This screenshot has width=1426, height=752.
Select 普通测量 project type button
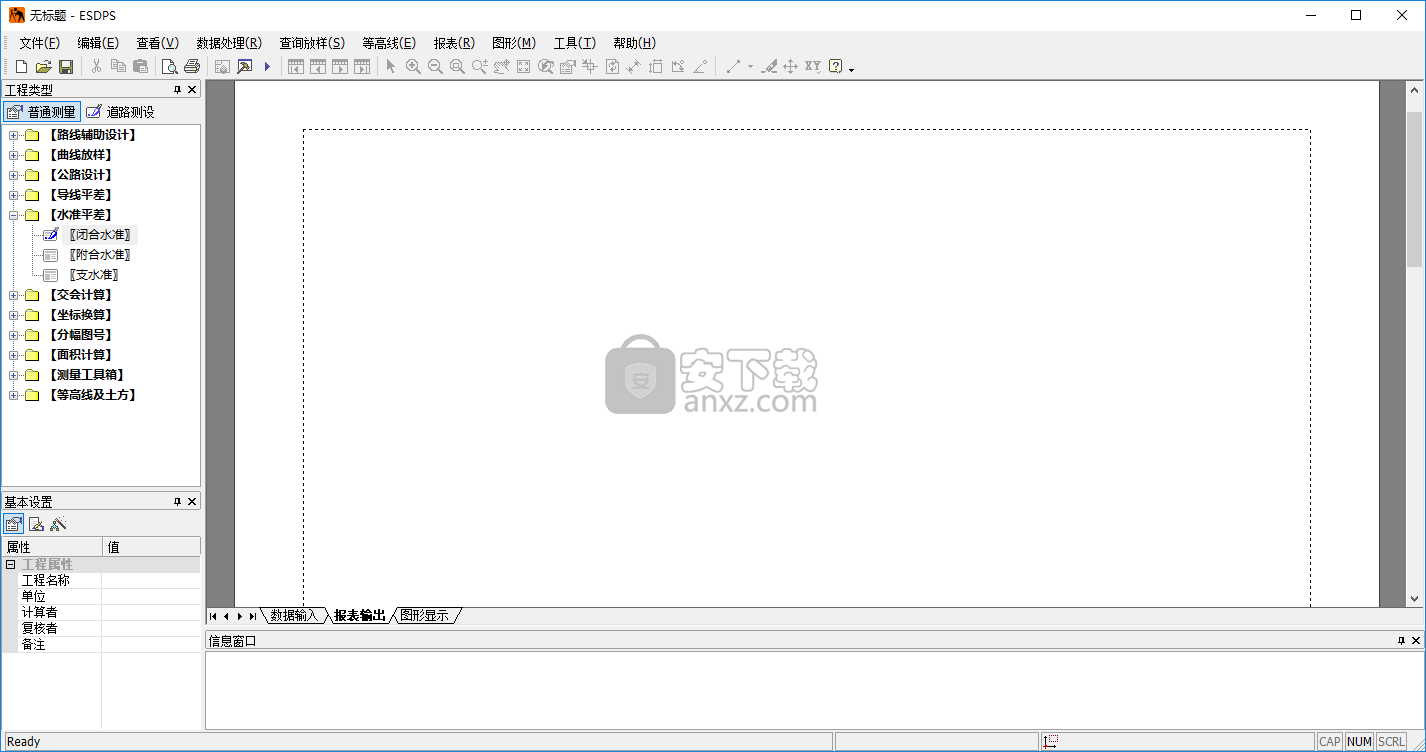click(41, 112)
